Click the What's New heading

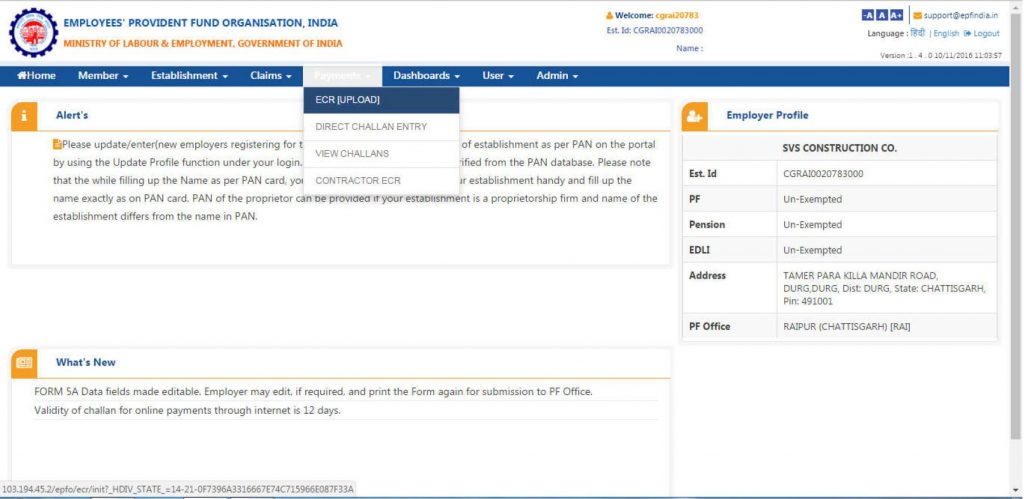coord(86,362)
